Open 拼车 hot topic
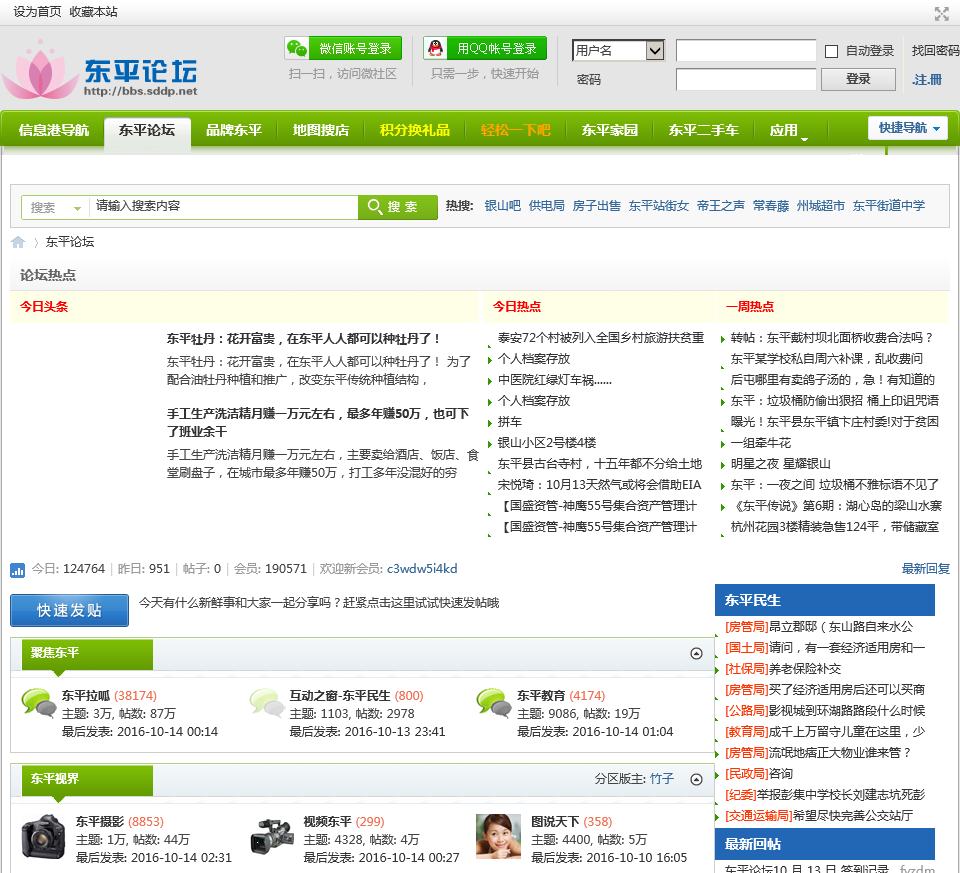 (x=509, y=422)
